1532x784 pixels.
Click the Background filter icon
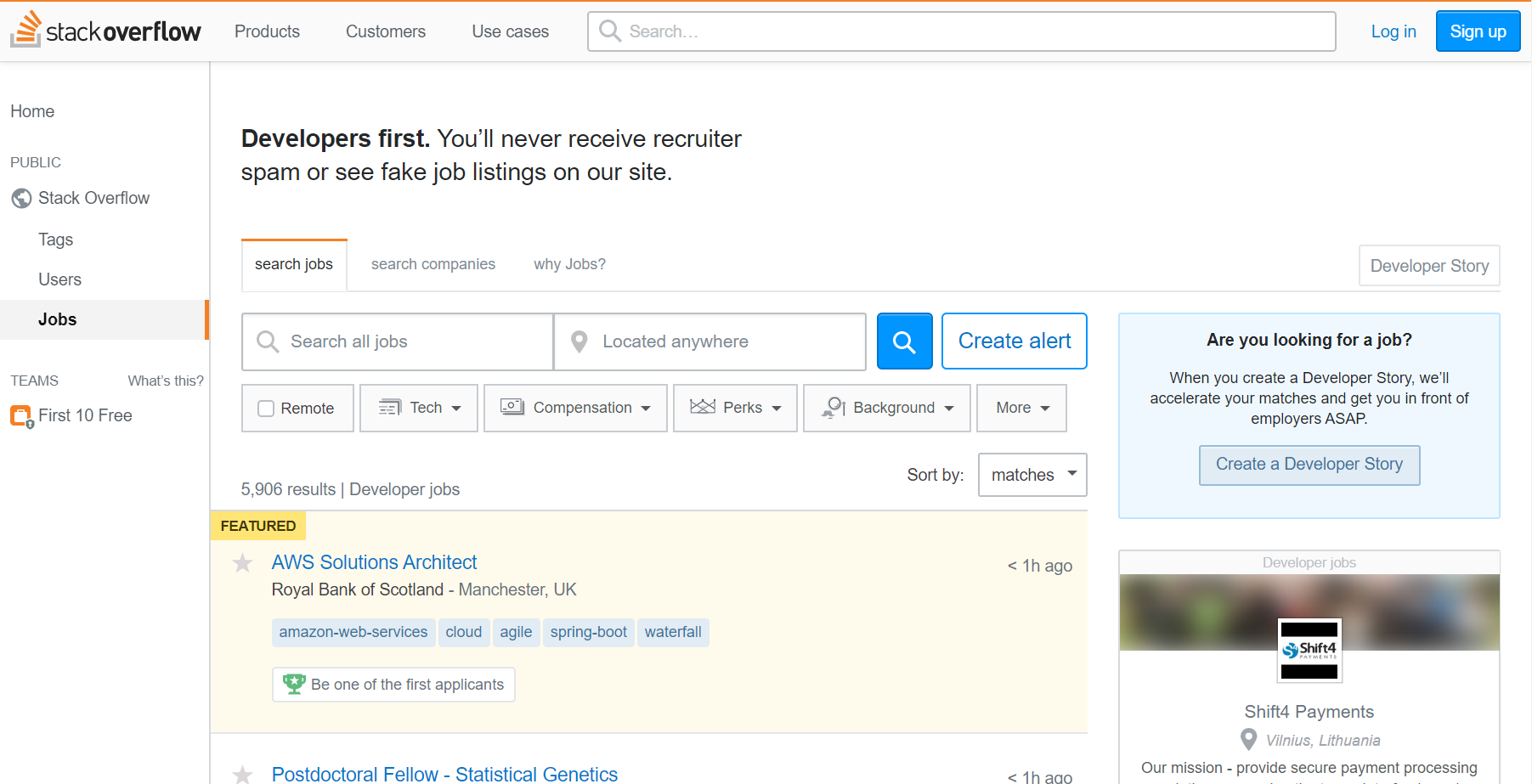[831, 407]
